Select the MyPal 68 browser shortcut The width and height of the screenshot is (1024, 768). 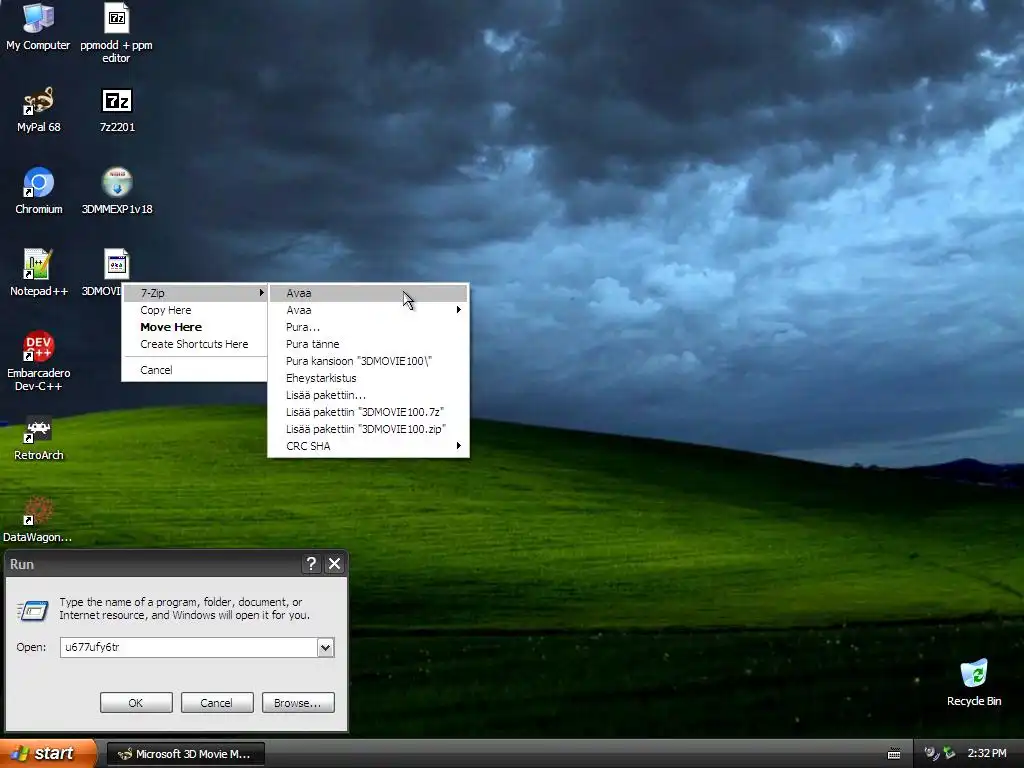point(39,110)
